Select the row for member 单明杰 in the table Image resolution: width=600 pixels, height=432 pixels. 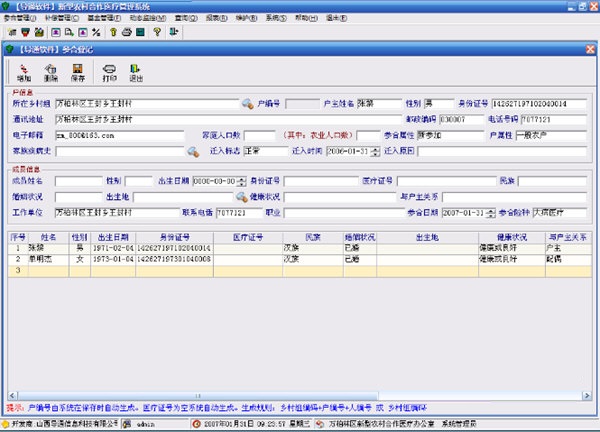tap(300, 259)
